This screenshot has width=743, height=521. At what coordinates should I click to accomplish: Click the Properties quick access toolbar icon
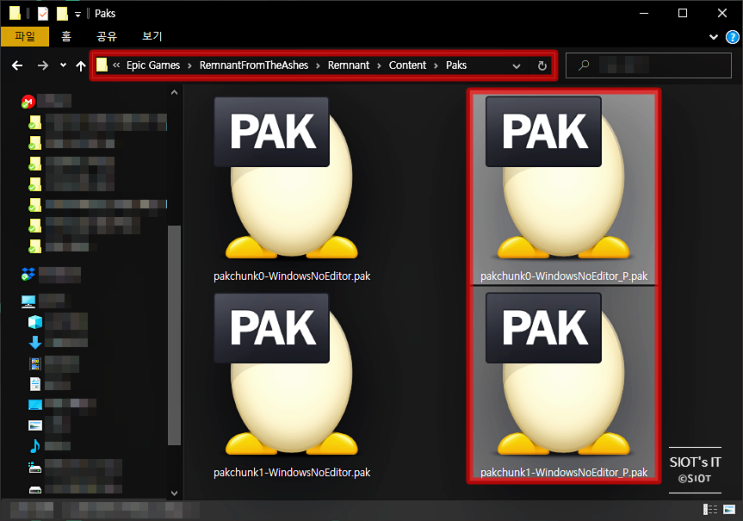coord(43,13)
